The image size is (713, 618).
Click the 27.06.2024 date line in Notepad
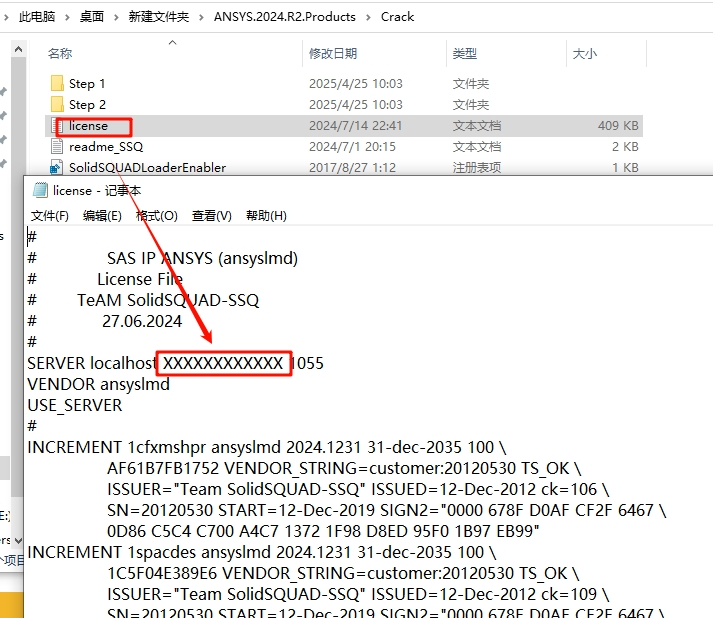click(142, 321)
